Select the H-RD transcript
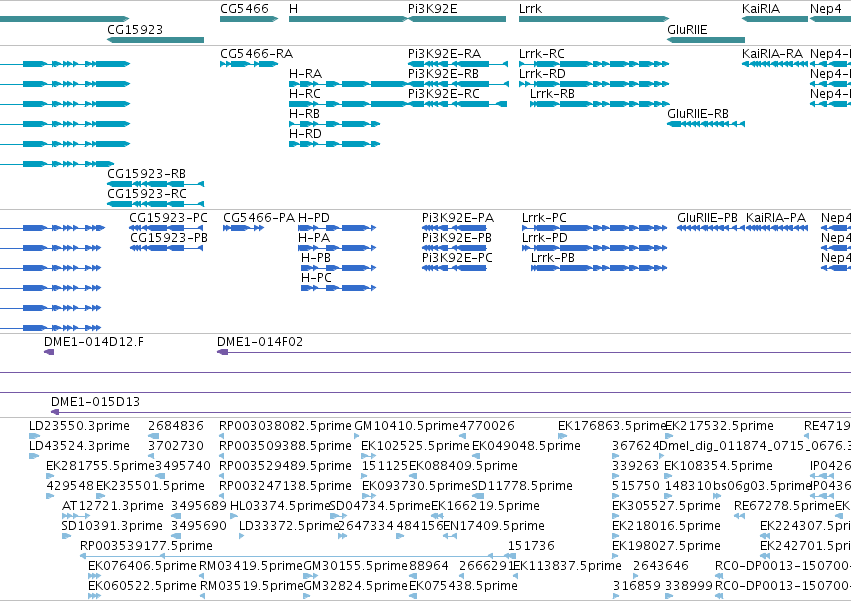851x601 pixels. pos(334,144)
